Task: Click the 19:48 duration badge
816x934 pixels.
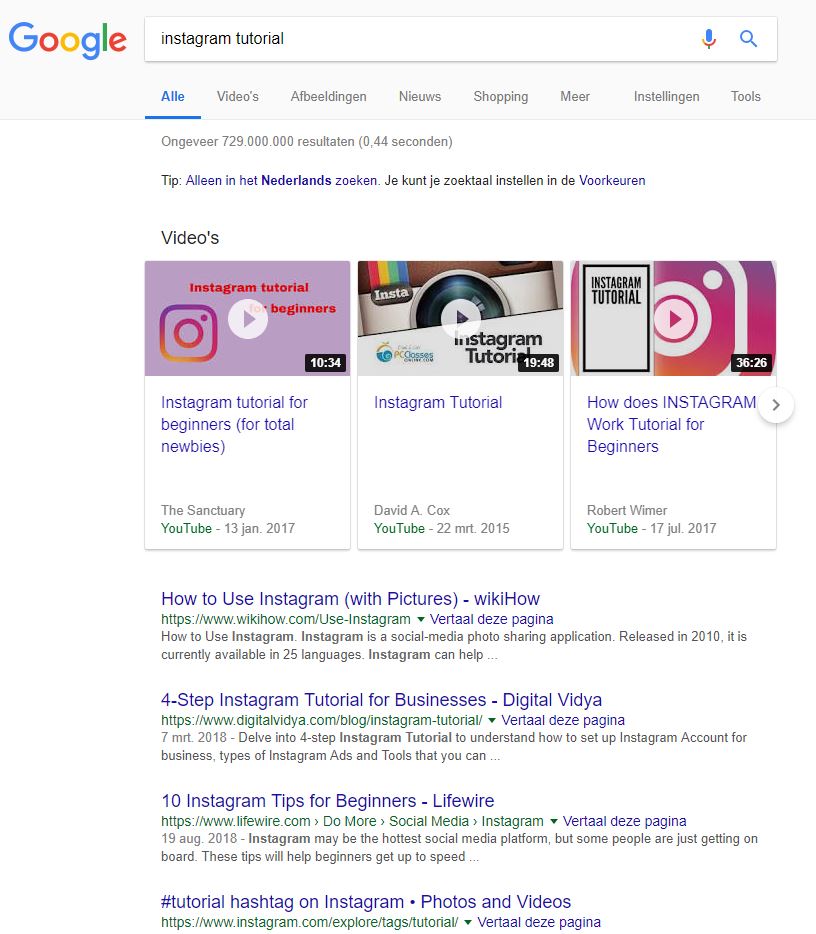Action: click(x=538, y=363)
